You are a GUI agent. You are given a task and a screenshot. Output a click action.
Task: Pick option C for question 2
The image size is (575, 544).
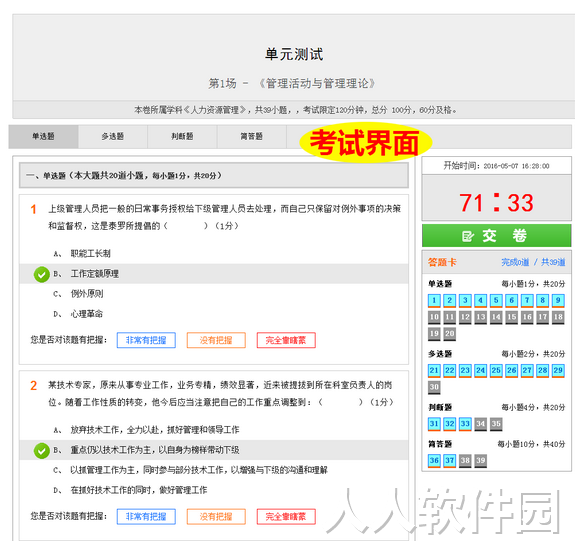pos(214,470)
